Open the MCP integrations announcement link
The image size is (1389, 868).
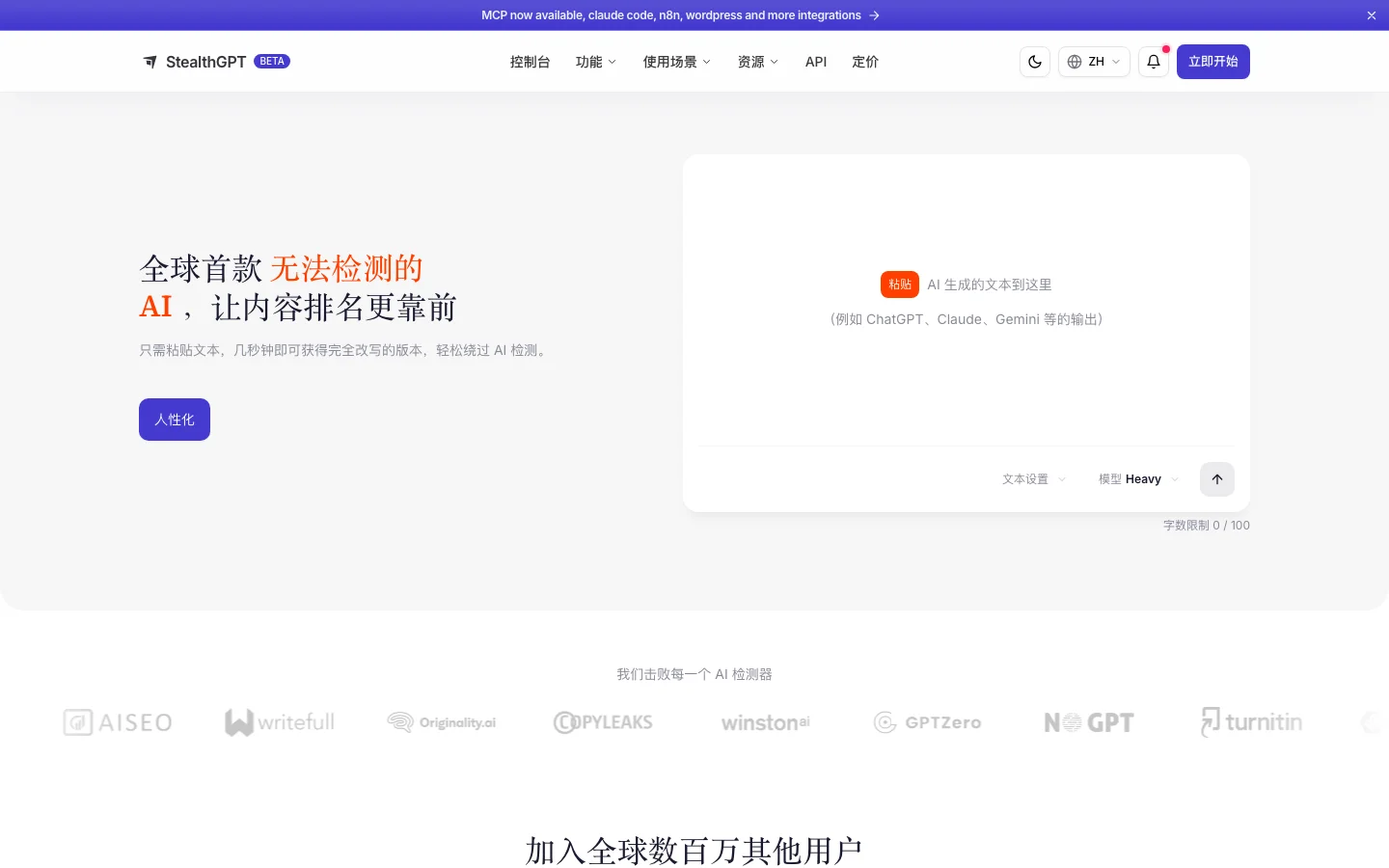(x=680, y=15)
